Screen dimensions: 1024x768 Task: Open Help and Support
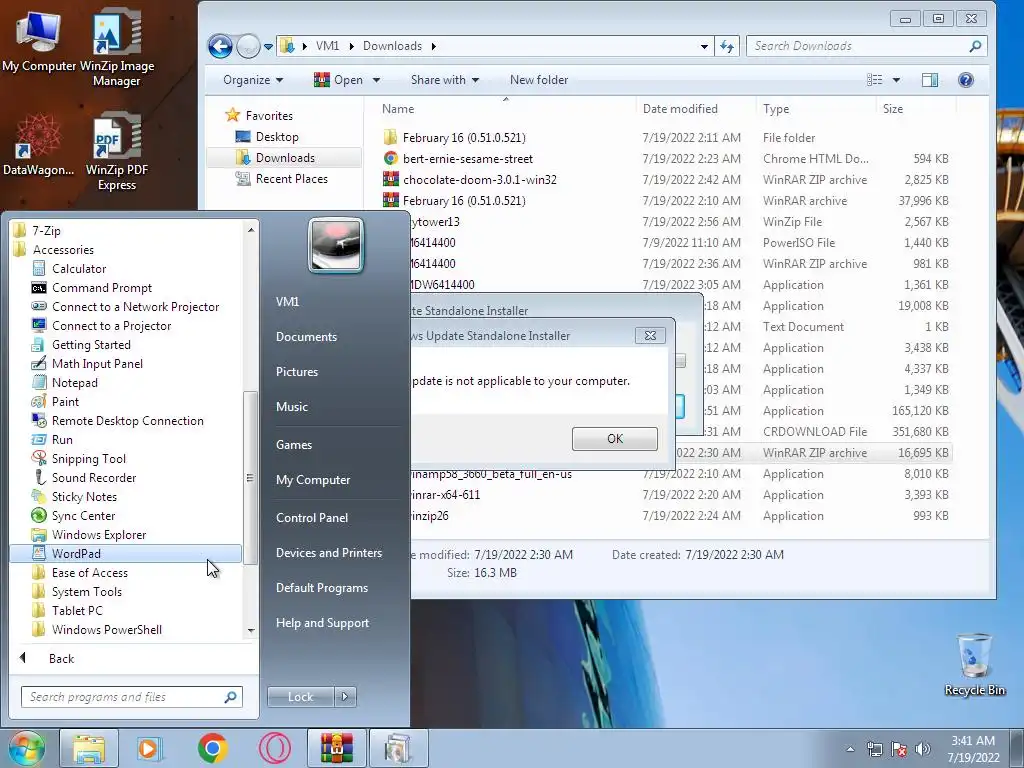[x=322, y=623]
